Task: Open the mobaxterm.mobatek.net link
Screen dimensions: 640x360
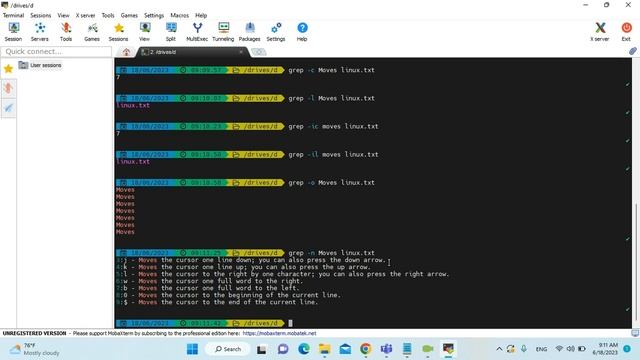Action: [x=279, y=333]
